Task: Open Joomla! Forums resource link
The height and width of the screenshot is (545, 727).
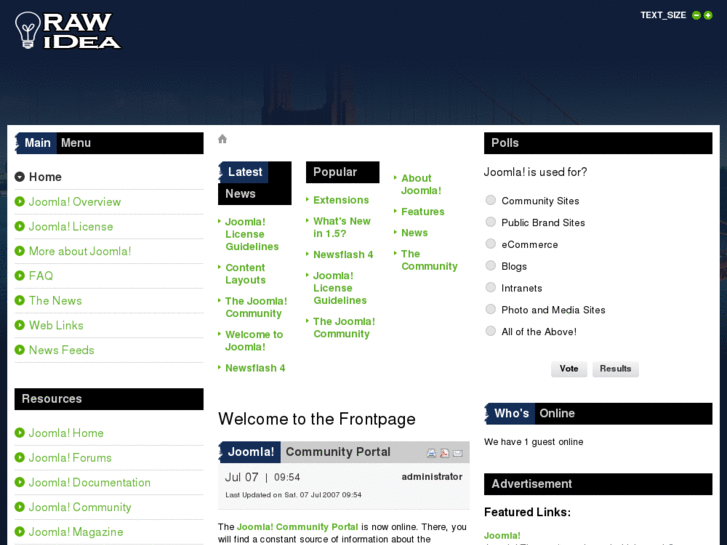Action: coord(70,458)
